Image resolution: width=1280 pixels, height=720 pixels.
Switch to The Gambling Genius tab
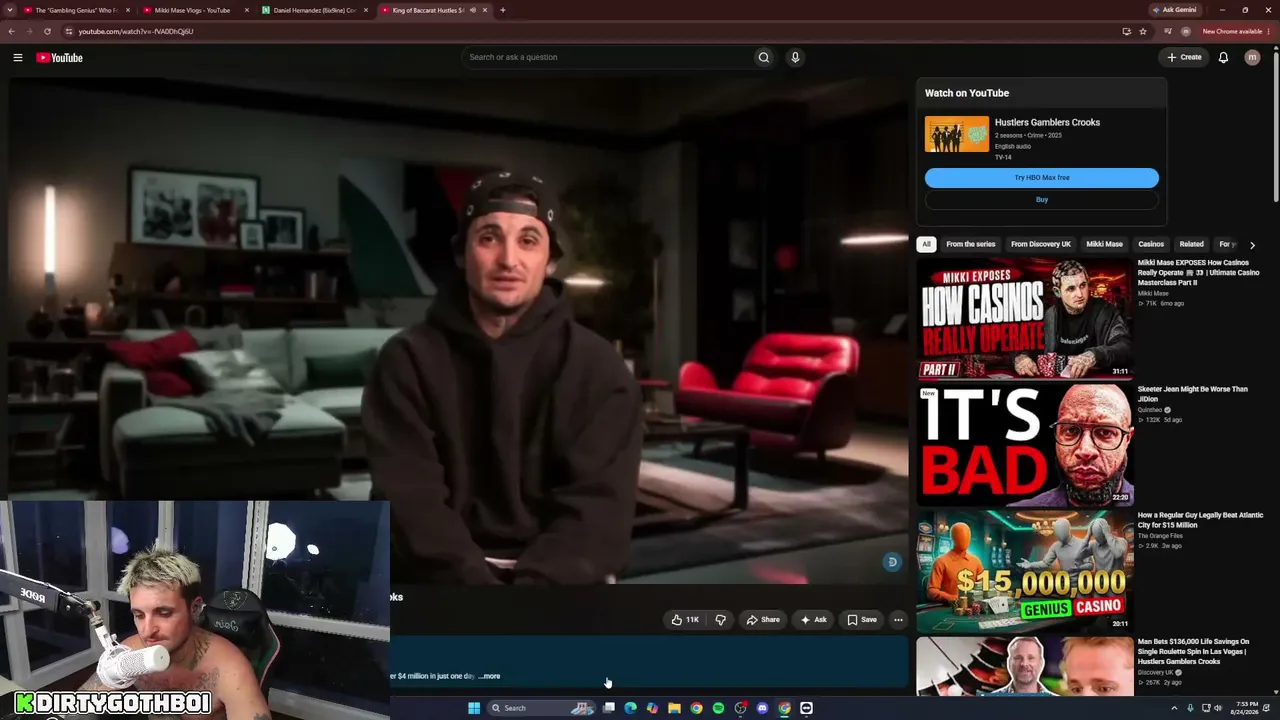[75, 10]
